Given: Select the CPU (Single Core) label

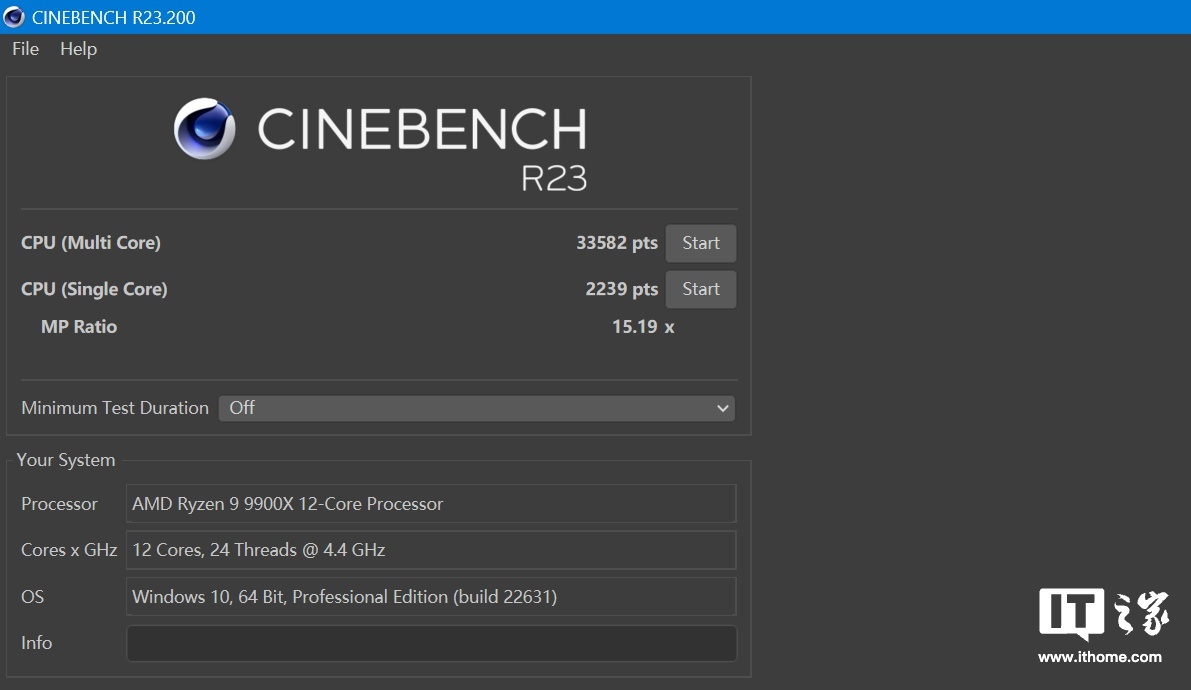Looking at the screenshot, I should pyautogui.click(x=94, y=289).
